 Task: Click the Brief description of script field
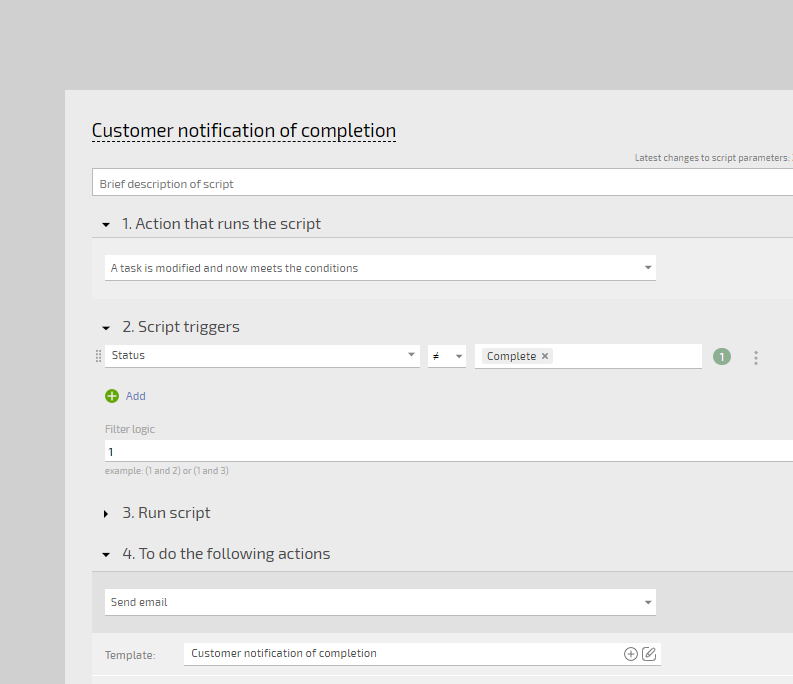[x=440, y=184]
